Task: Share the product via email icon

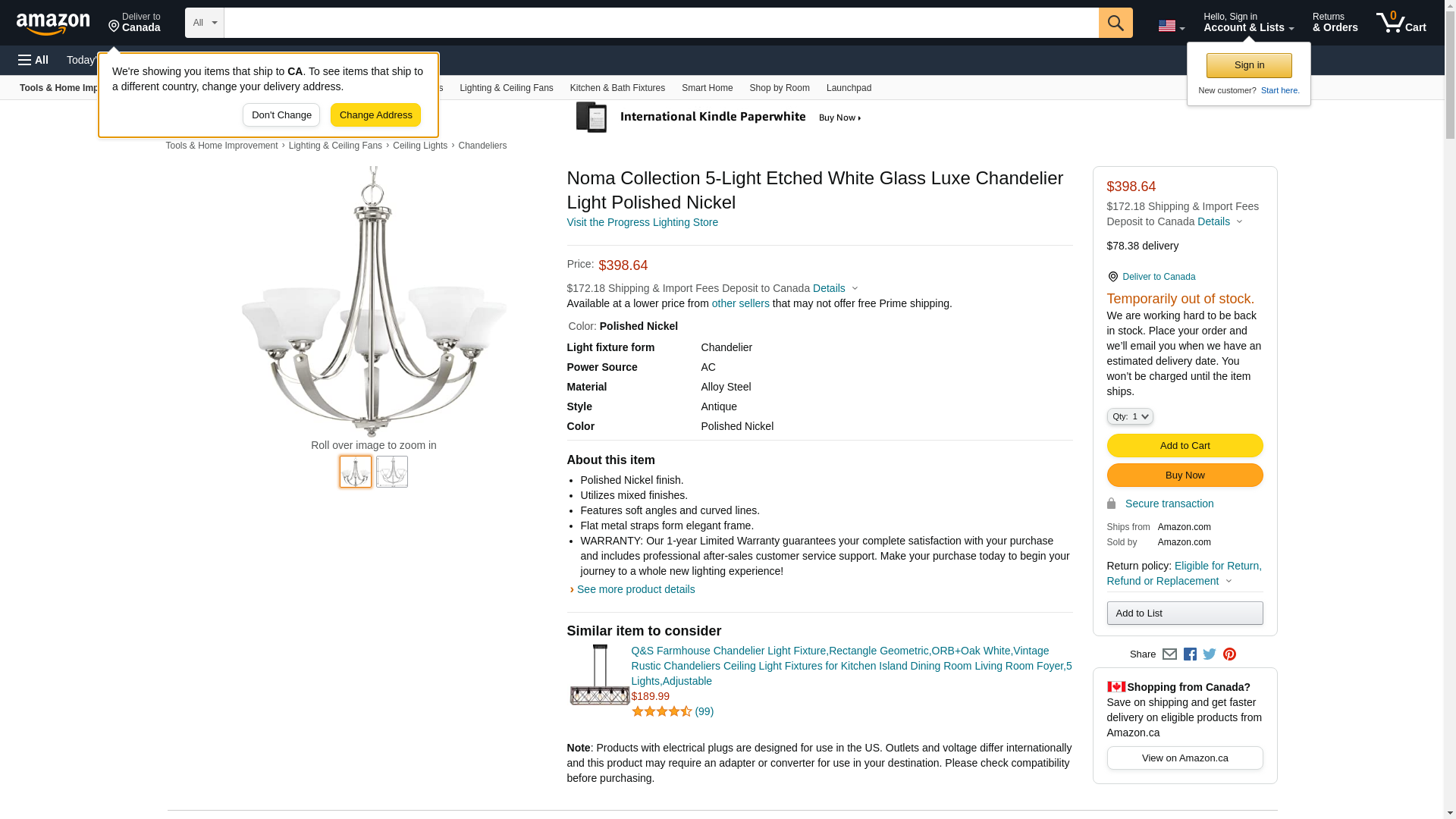Action: tap(1169, 654)
